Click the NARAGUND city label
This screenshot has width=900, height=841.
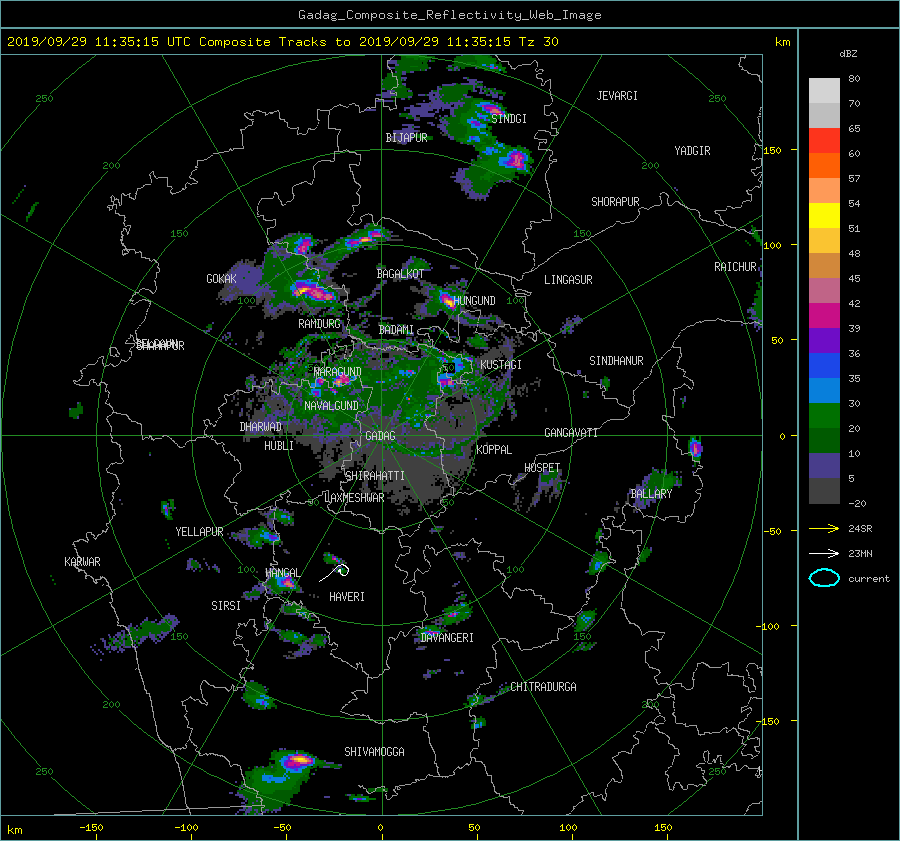[x=338, y=372]
